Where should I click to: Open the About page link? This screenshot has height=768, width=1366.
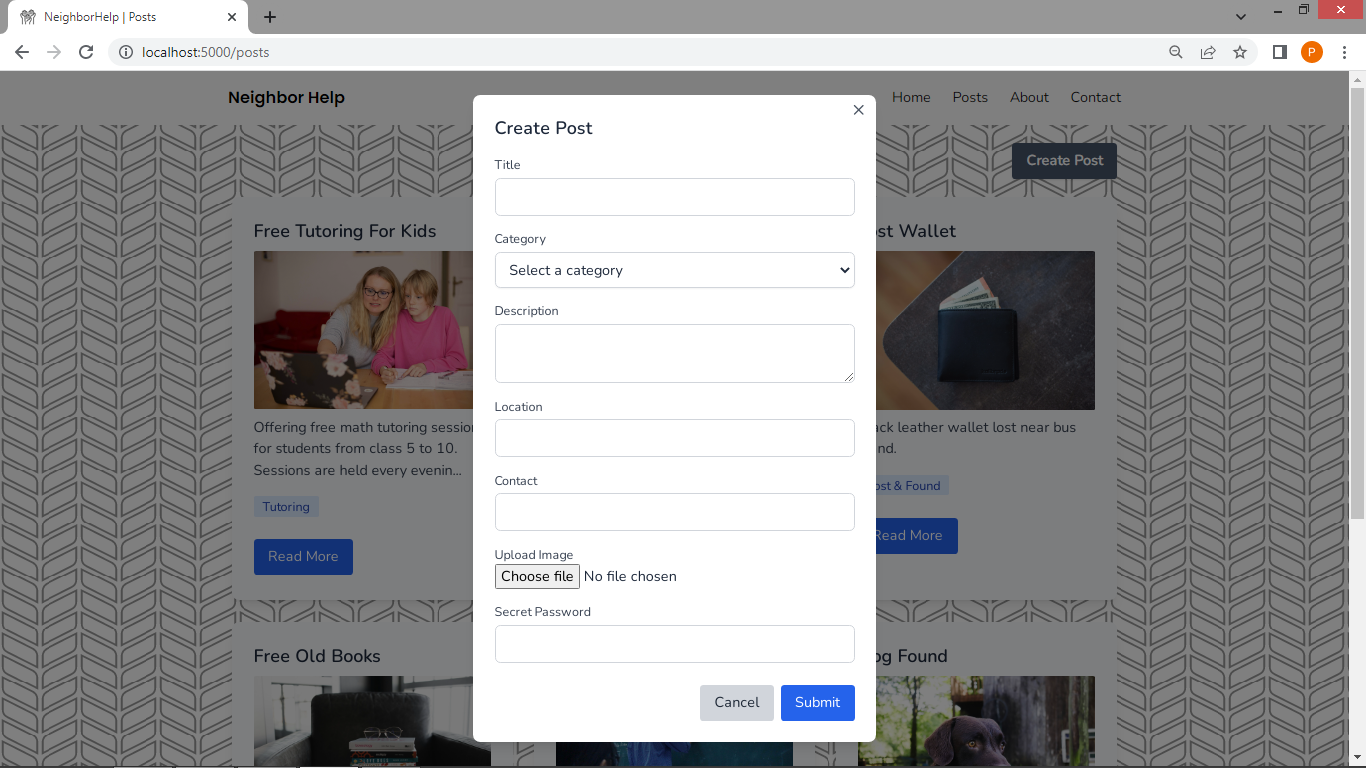click(1029, 97)
